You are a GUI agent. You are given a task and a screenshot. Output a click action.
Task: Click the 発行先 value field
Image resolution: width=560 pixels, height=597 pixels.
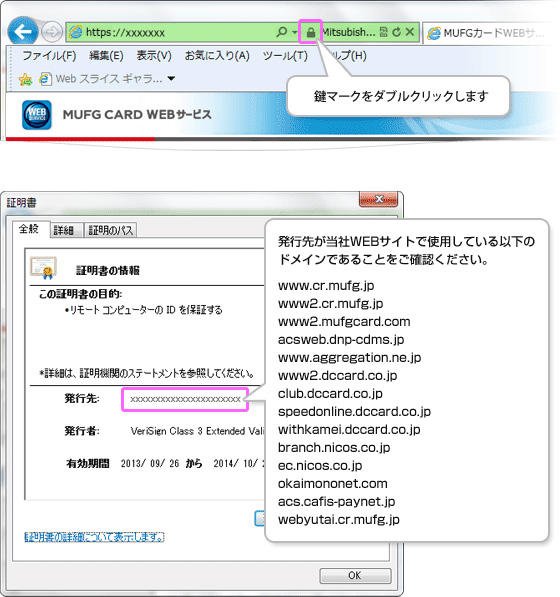[185, 399]
